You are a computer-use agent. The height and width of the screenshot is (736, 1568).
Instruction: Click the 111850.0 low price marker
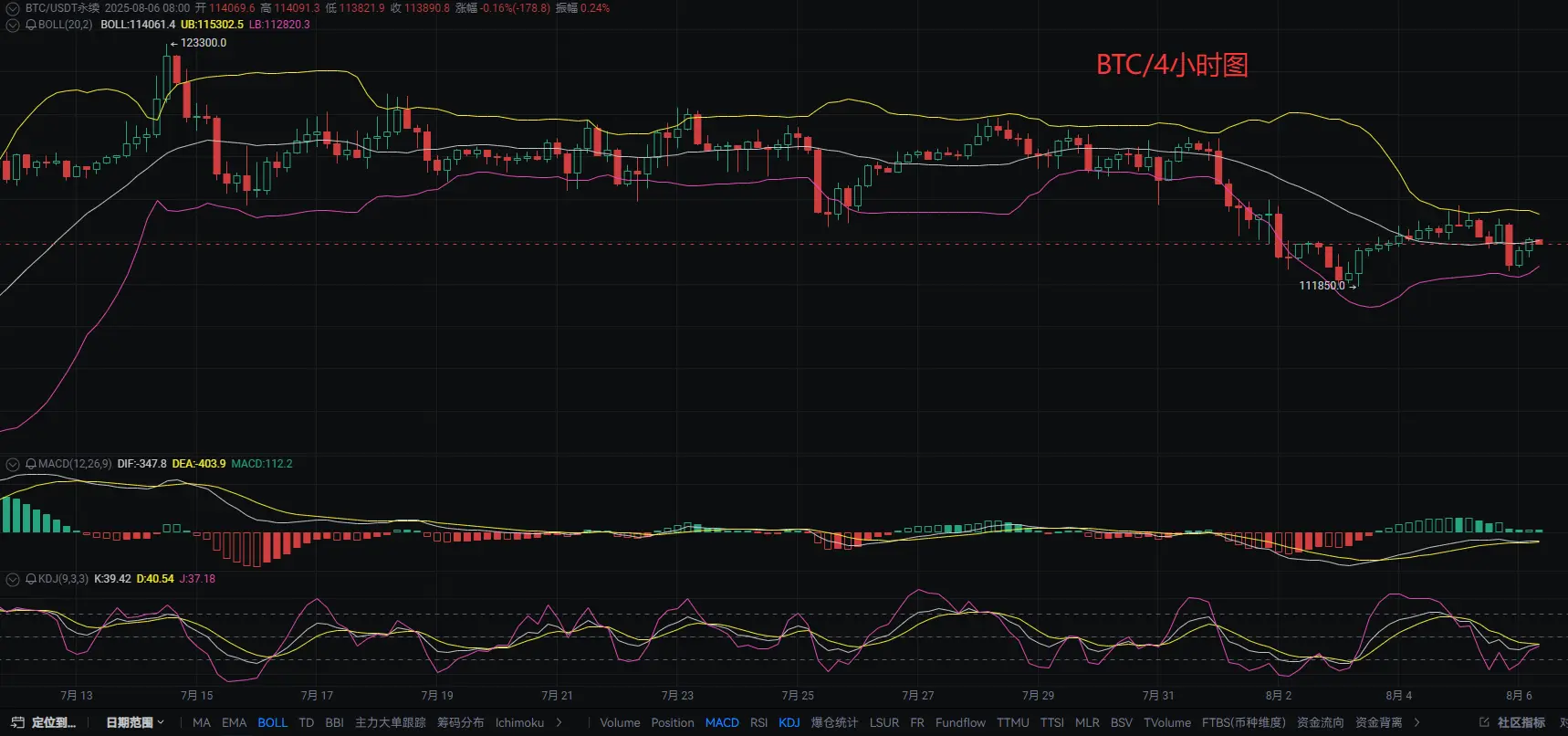(1322, 286)
